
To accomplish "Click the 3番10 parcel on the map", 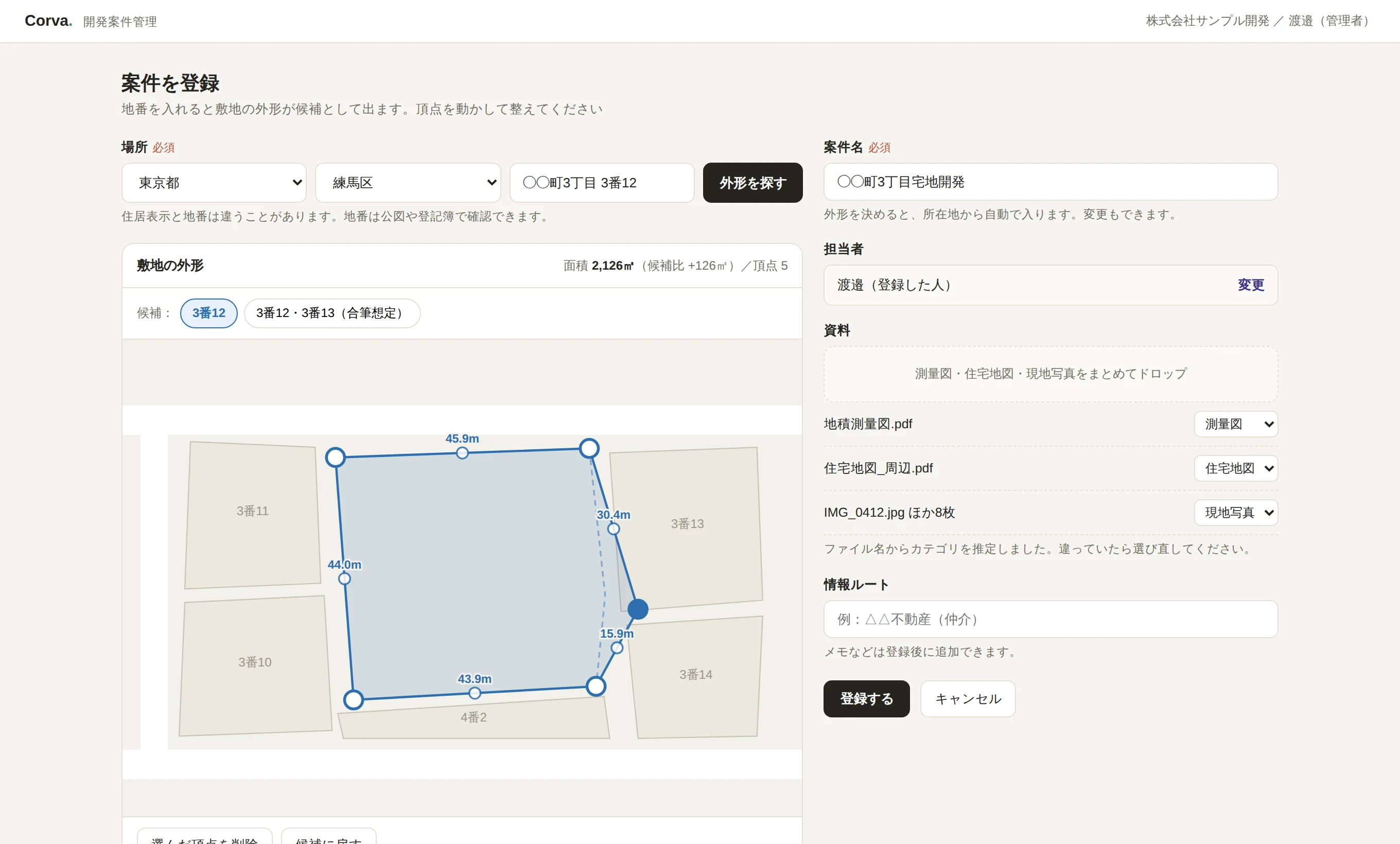I will pyautogui.click(x=255, y=665).
